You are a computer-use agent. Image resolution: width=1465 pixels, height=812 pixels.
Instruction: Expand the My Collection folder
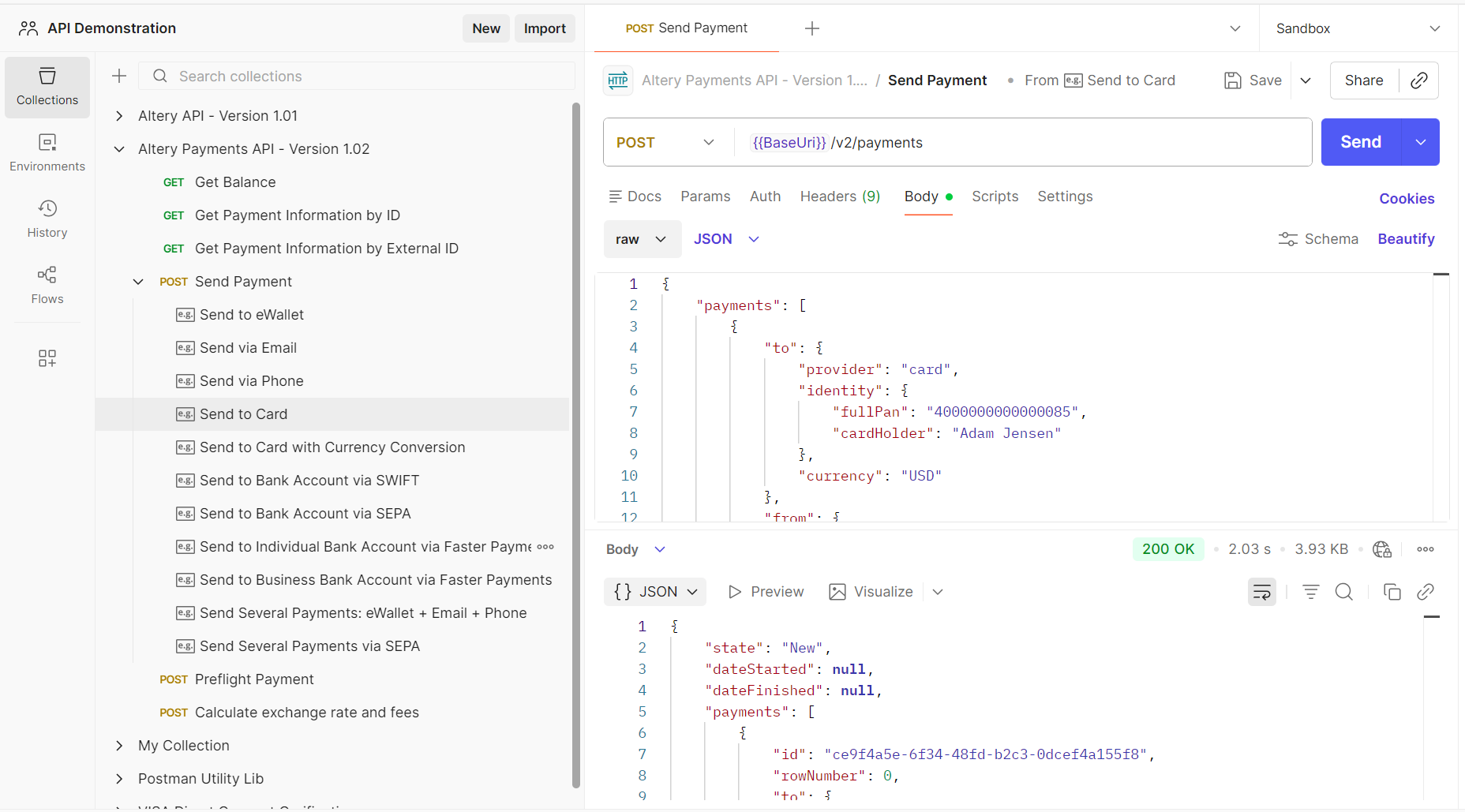pos(119,746)
